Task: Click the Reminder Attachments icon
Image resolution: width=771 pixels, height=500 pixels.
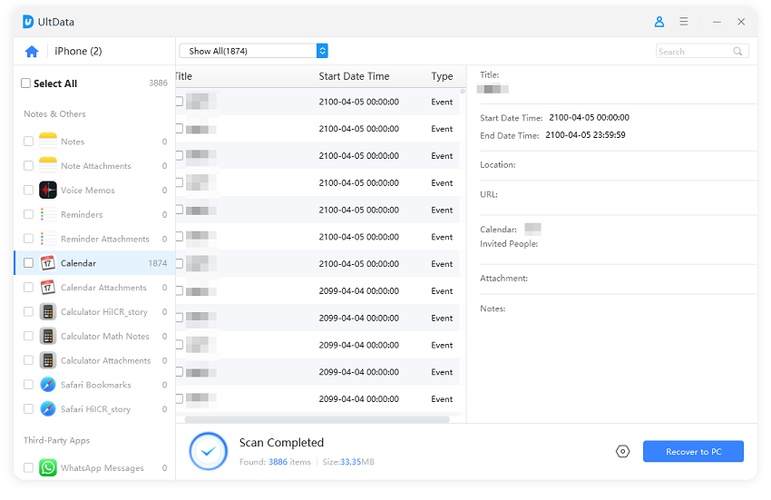Action: coord(48,238)
